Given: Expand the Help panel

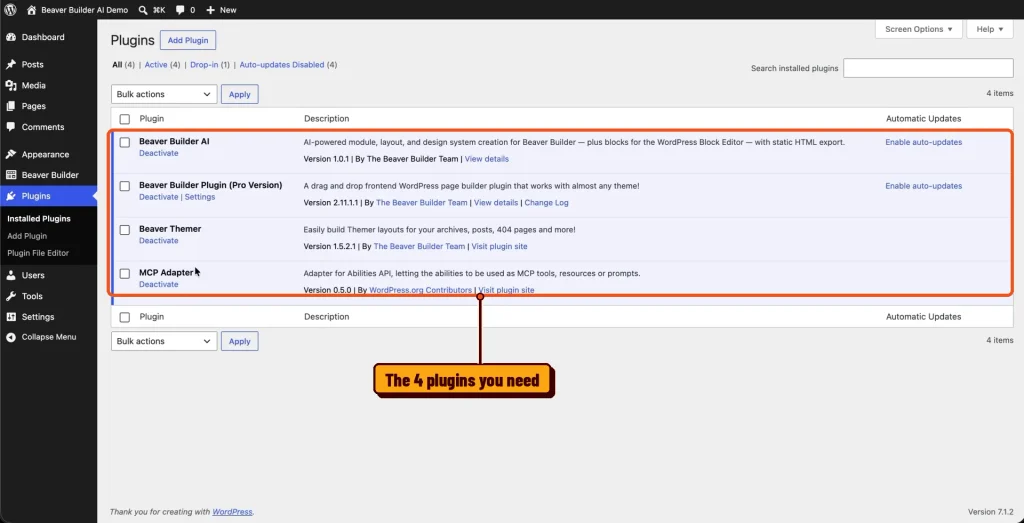Looking at the screenshot, I should tap(990, 29).
